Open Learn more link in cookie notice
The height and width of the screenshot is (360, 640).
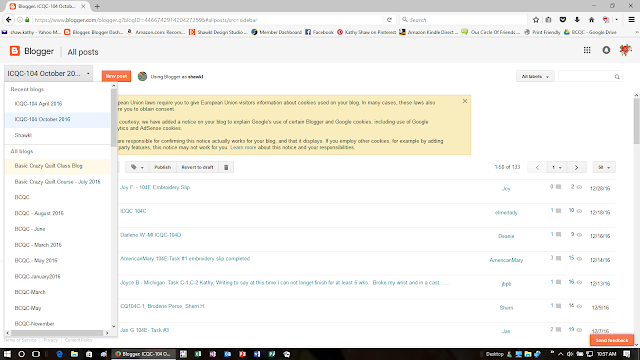pyautogui.click(x=243, y=147)
